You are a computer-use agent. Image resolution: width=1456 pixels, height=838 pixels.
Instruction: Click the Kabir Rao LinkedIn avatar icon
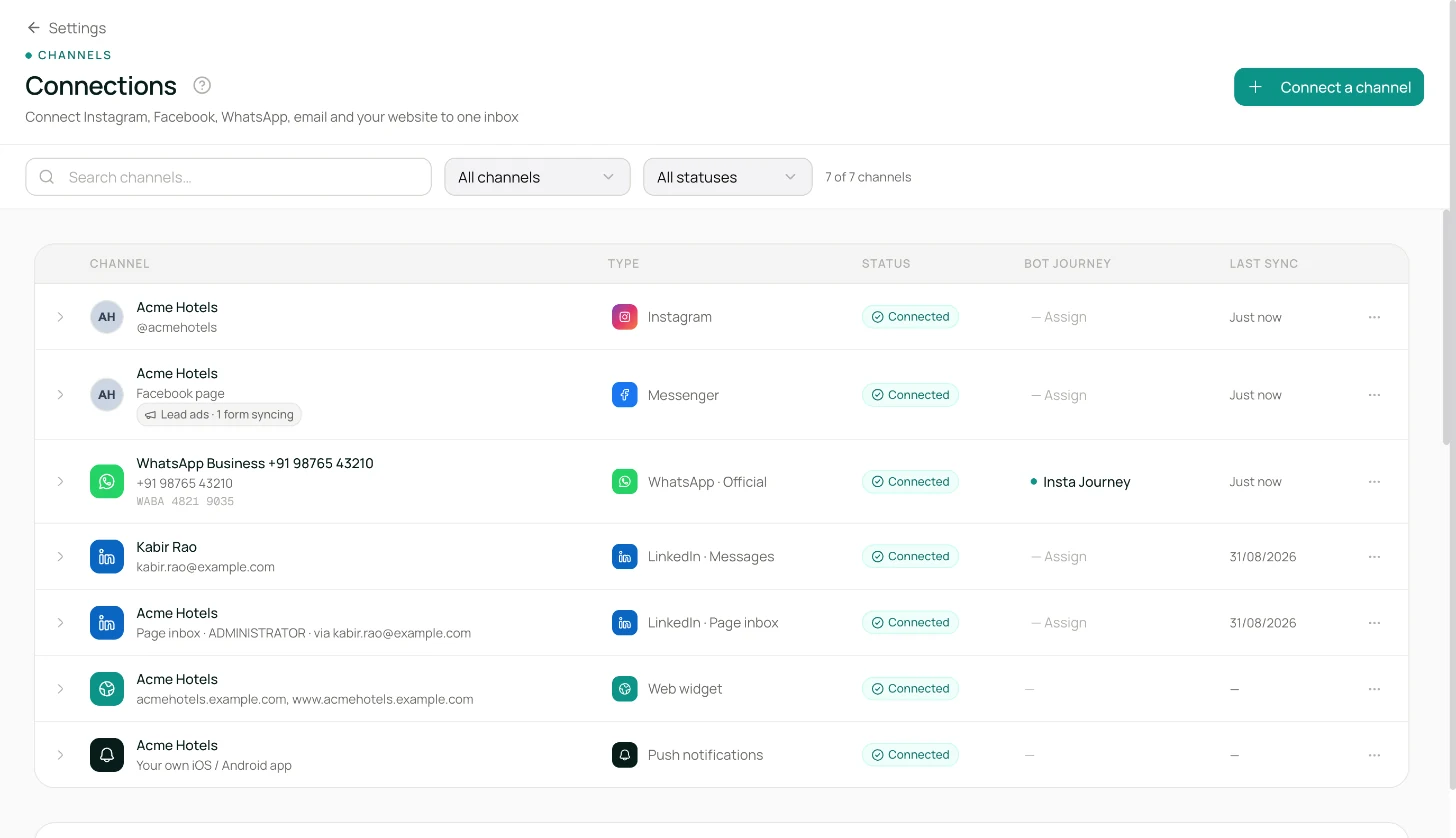click(x=107, y=556)
